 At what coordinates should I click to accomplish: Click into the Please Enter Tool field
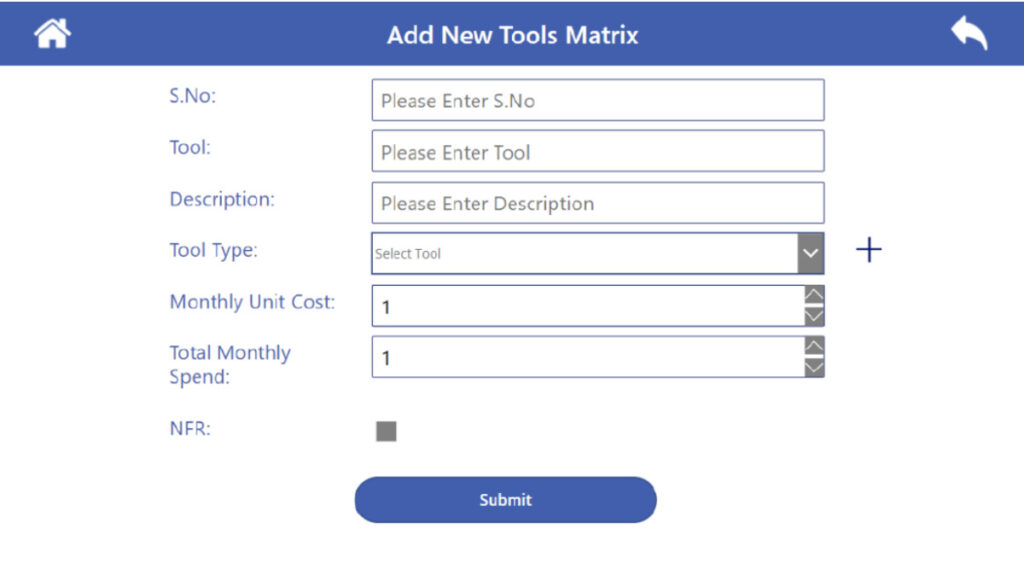tap(597, 152)
